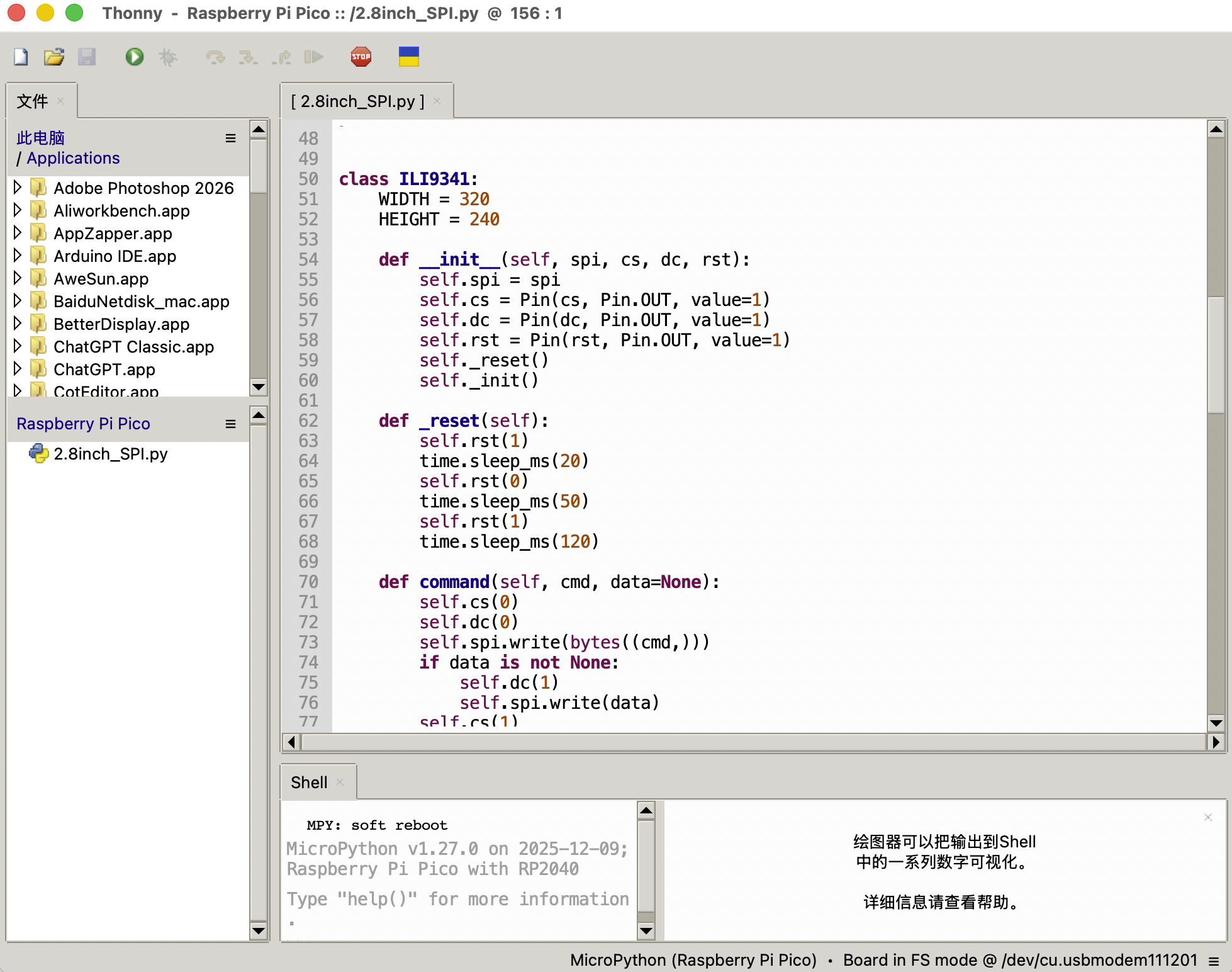Expand the BaiduNetdisk_mac.app folder

click(18, 300)
